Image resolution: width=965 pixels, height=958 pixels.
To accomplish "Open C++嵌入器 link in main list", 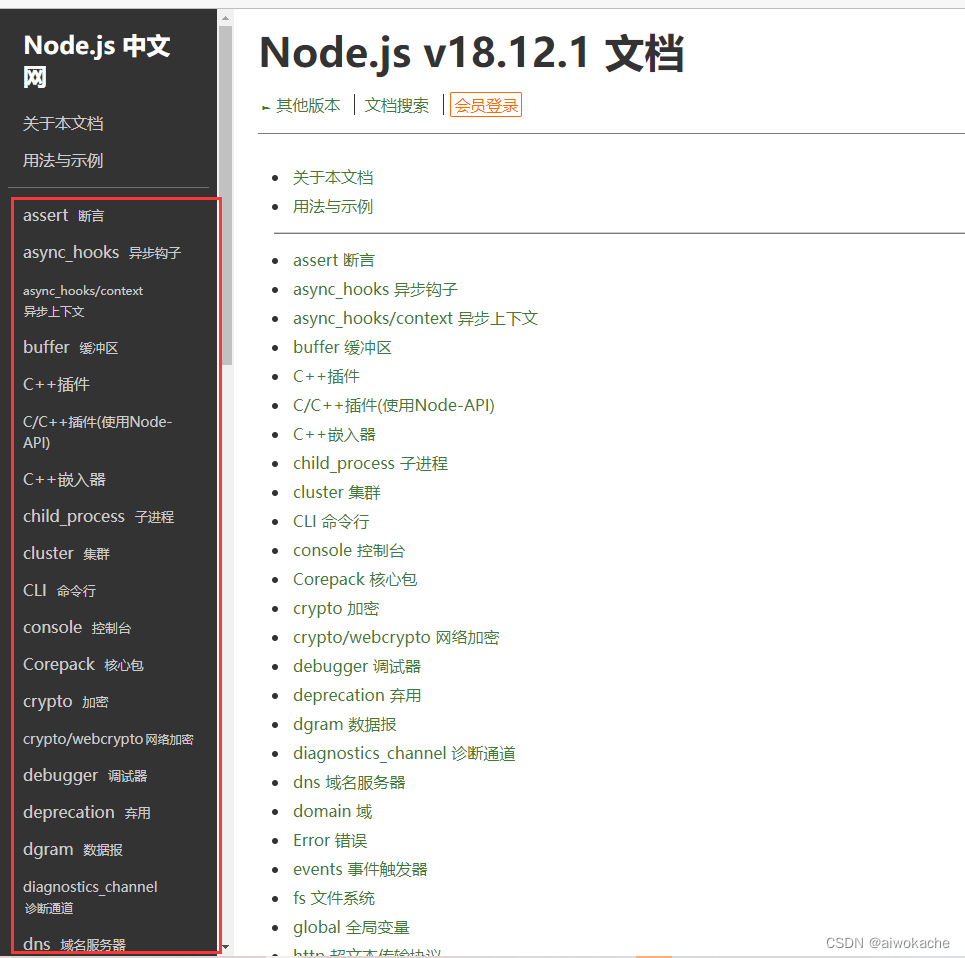I will pos(334,434).
